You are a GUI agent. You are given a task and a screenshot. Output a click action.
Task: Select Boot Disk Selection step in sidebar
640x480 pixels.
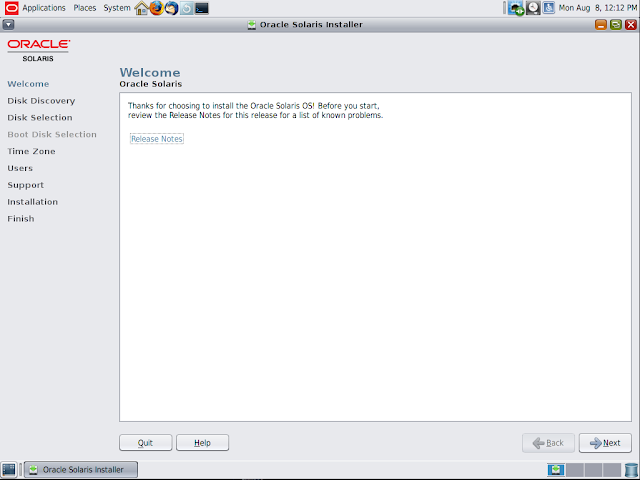52,134
